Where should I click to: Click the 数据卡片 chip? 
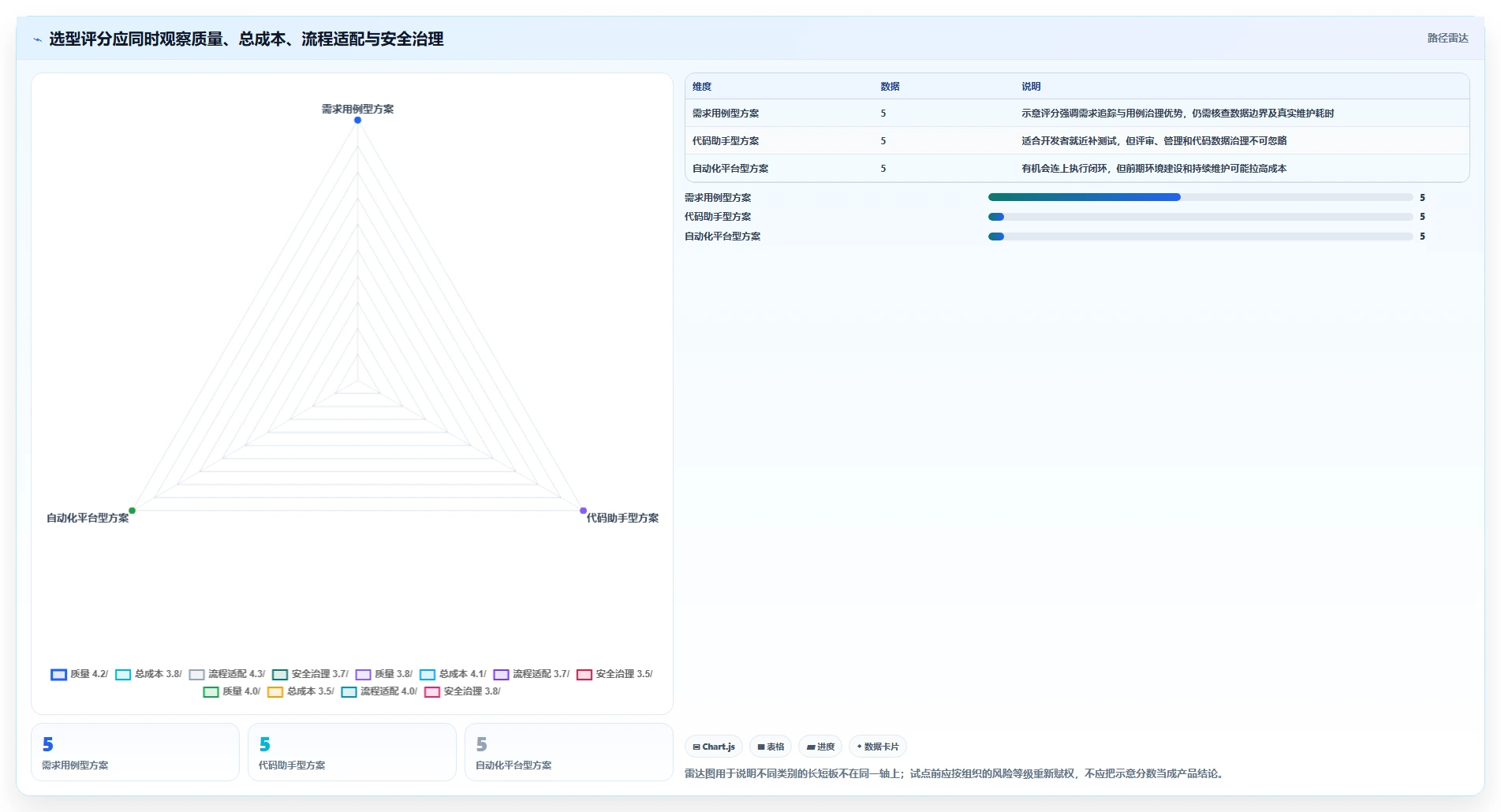pos(878,747)
